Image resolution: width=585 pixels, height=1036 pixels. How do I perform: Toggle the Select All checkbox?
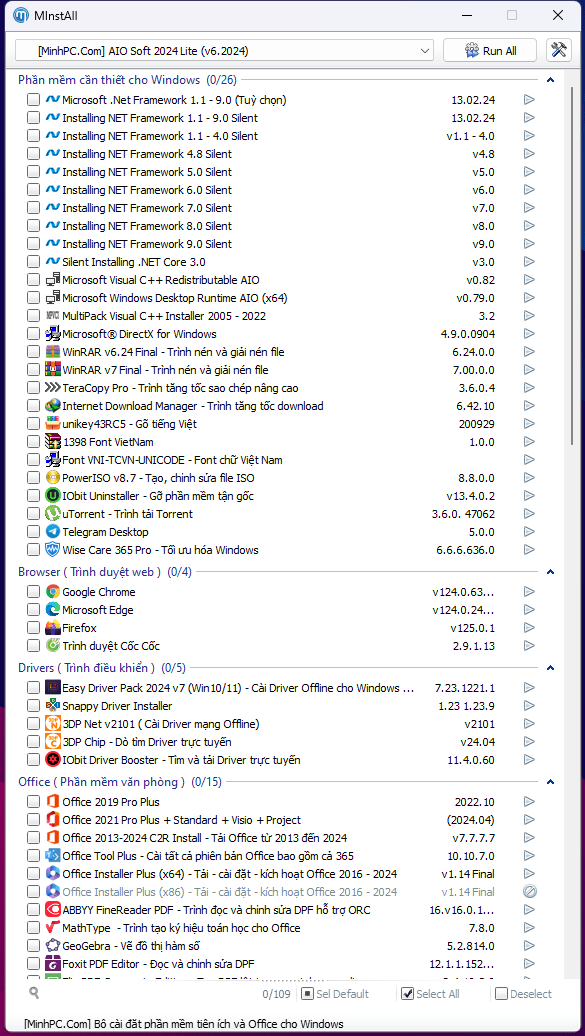coord(408,994)
